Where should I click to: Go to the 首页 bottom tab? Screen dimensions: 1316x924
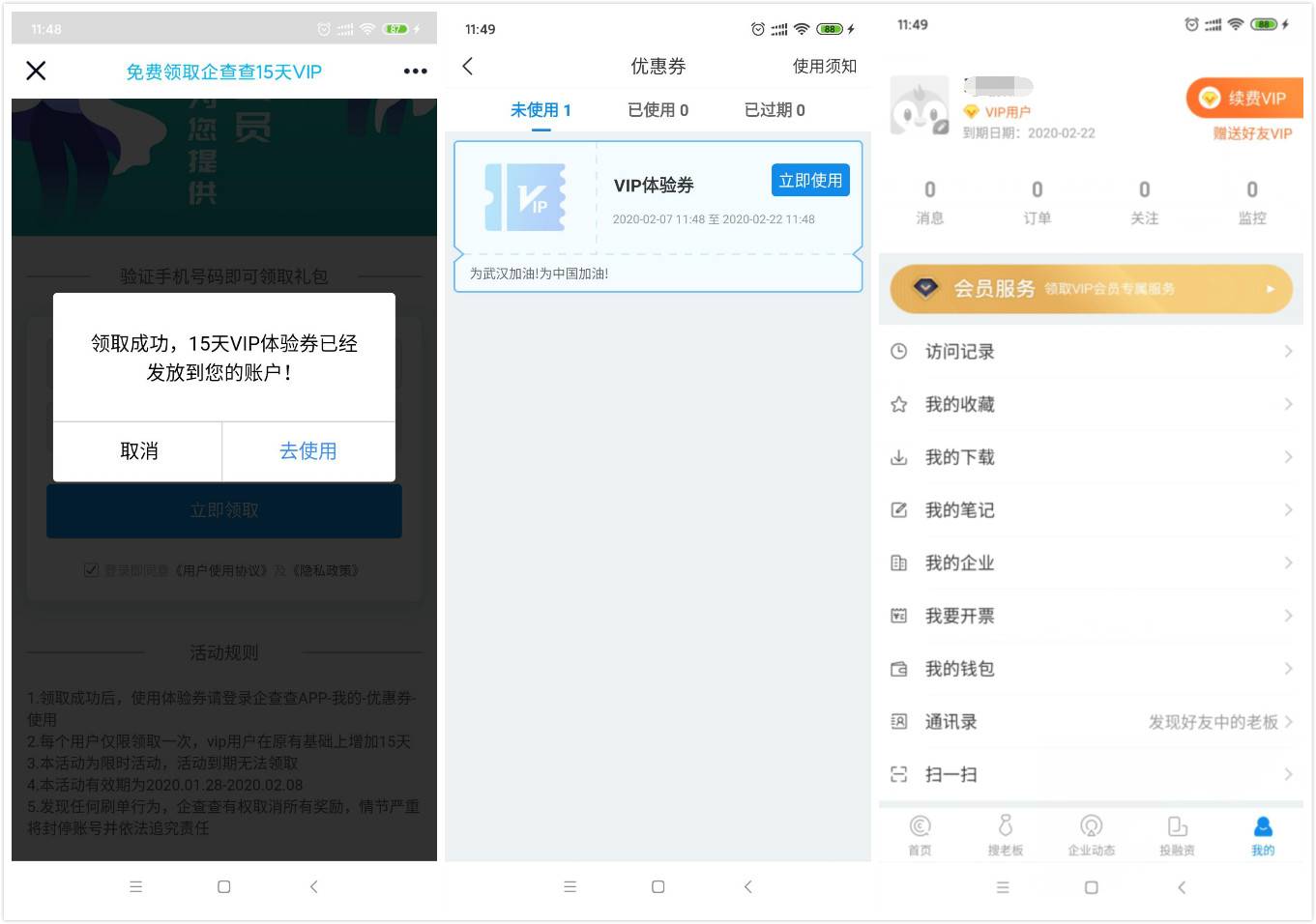click(x=920, y=835)
